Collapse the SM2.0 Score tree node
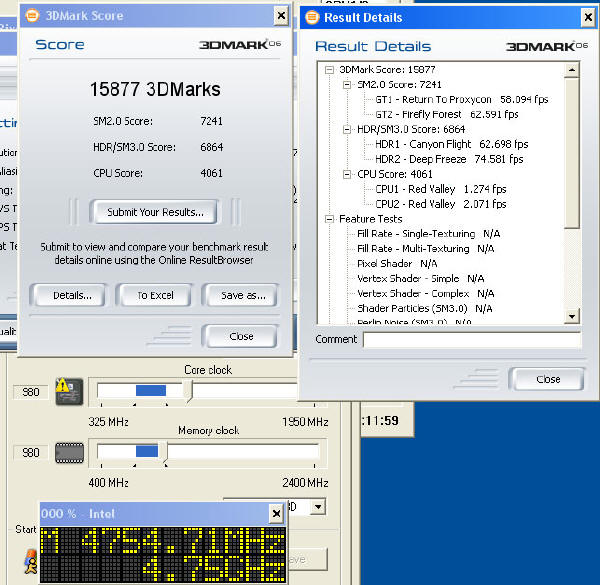The height and width of the screenshot is (585, 600). 347,85
